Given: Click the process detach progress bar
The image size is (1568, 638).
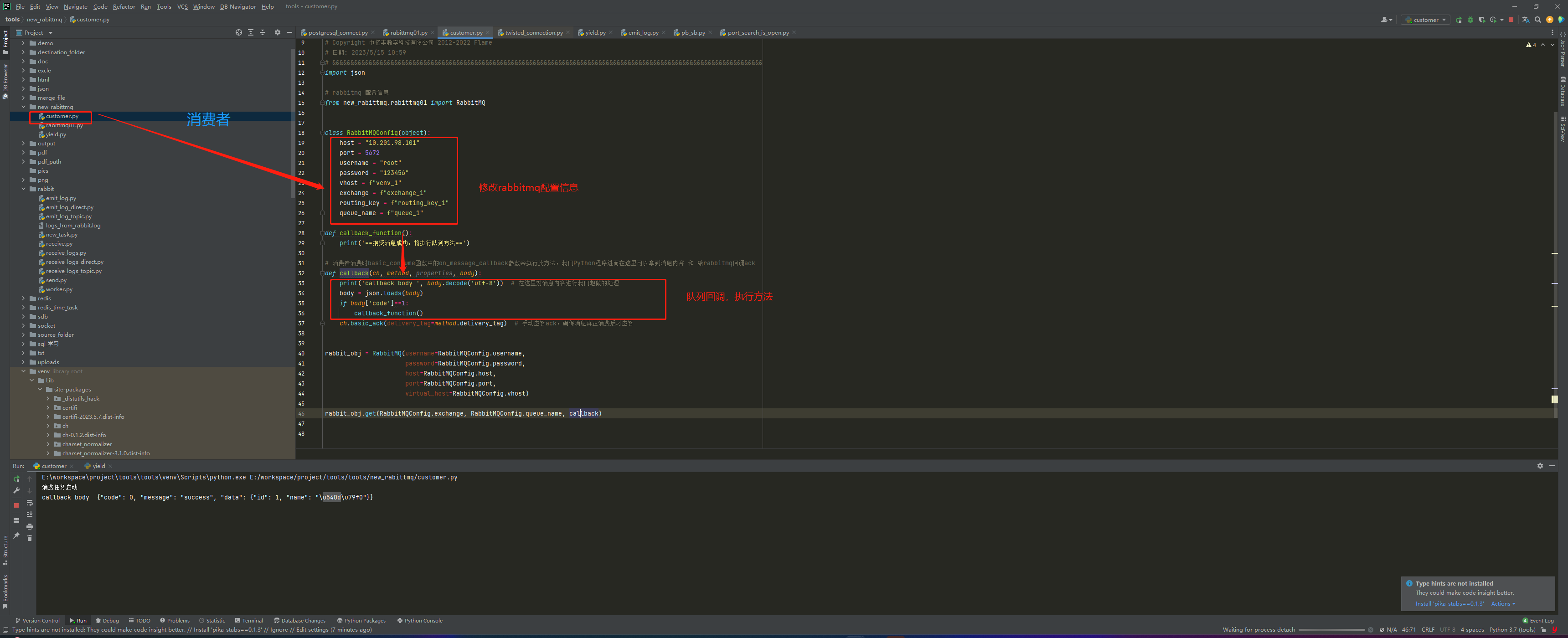Looking at the screenshot, I should pos(1331,629).
